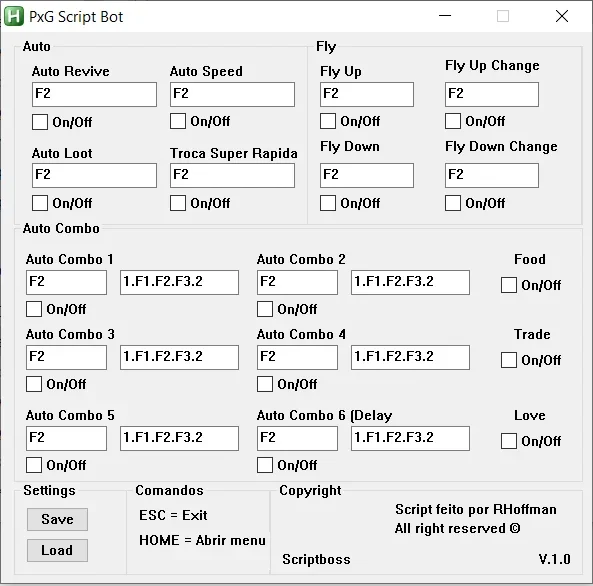
Task: Toggle the Trade On/Off checkbox
Action: (509, 360)
